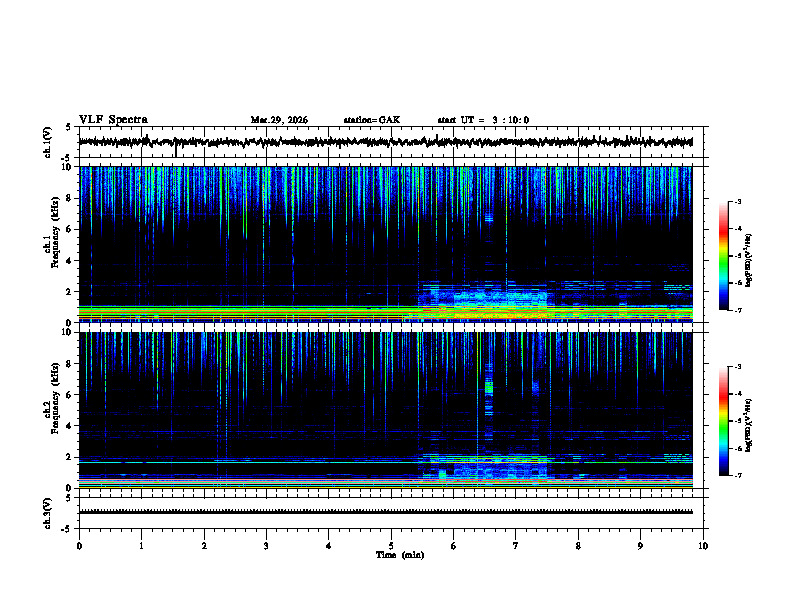The width and height of the screenshot is (792, 612).
Task: Click the "VLF Spectra" title text
Action: pos(113,120)
